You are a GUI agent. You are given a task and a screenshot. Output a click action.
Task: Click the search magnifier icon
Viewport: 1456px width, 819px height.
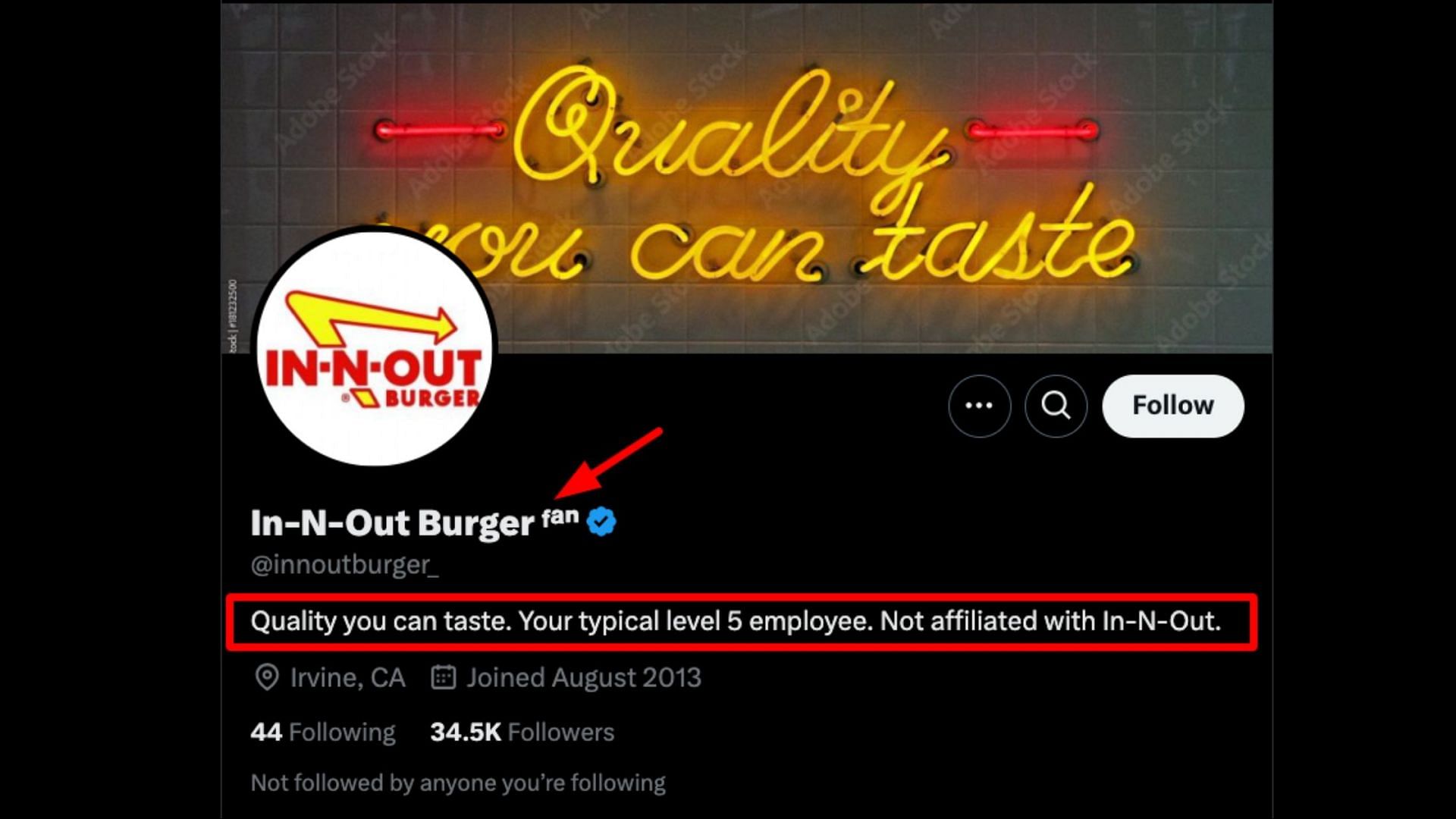(x=1056, y=406)
